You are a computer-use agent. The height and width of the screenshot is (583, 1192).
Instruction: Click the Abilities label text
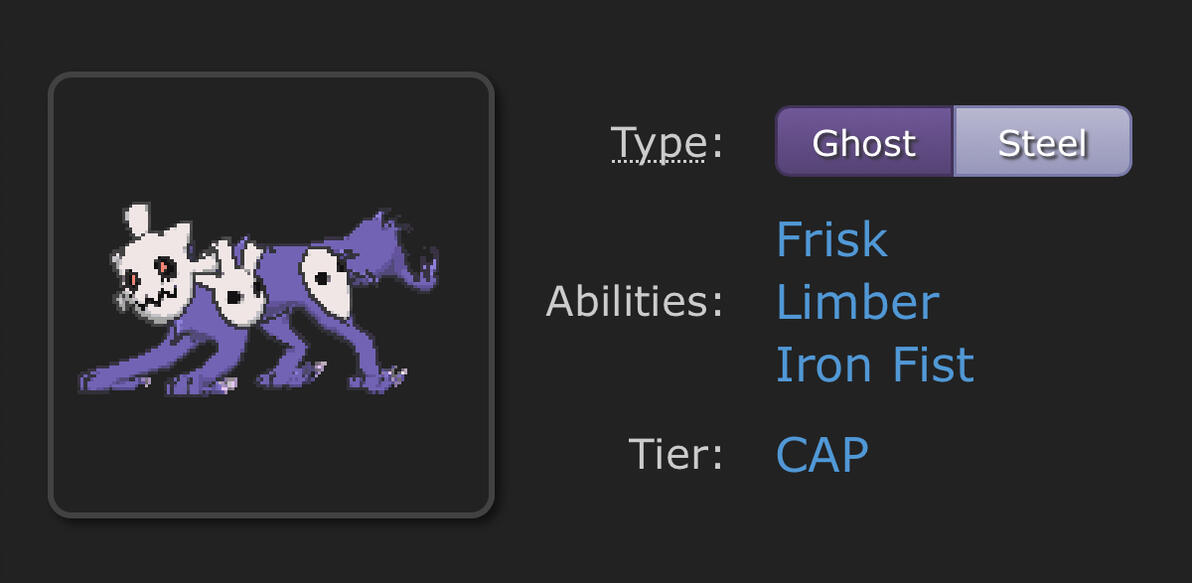click(x=634, y=302)
